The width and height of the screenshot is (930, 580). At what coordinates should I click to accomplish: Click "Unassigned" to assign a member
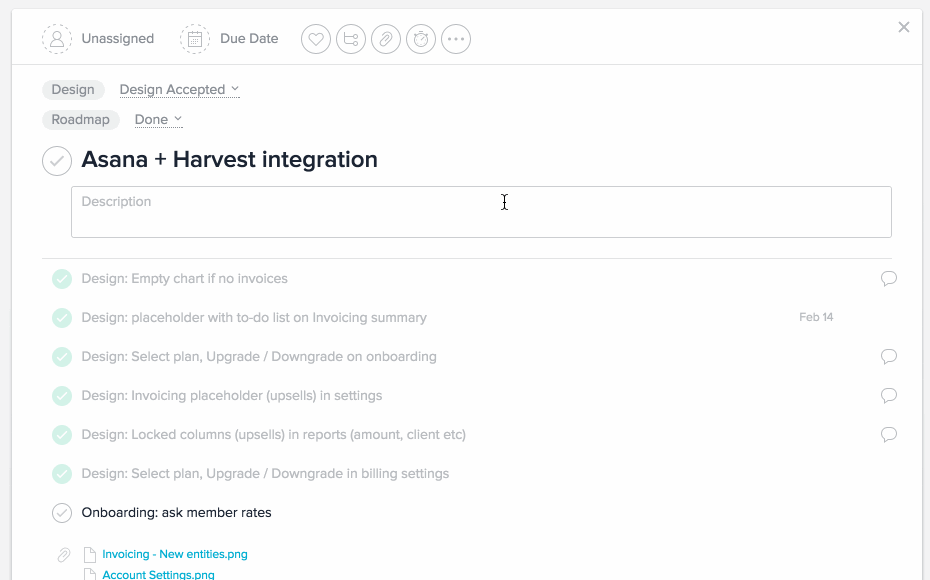[x=118, y=38]
